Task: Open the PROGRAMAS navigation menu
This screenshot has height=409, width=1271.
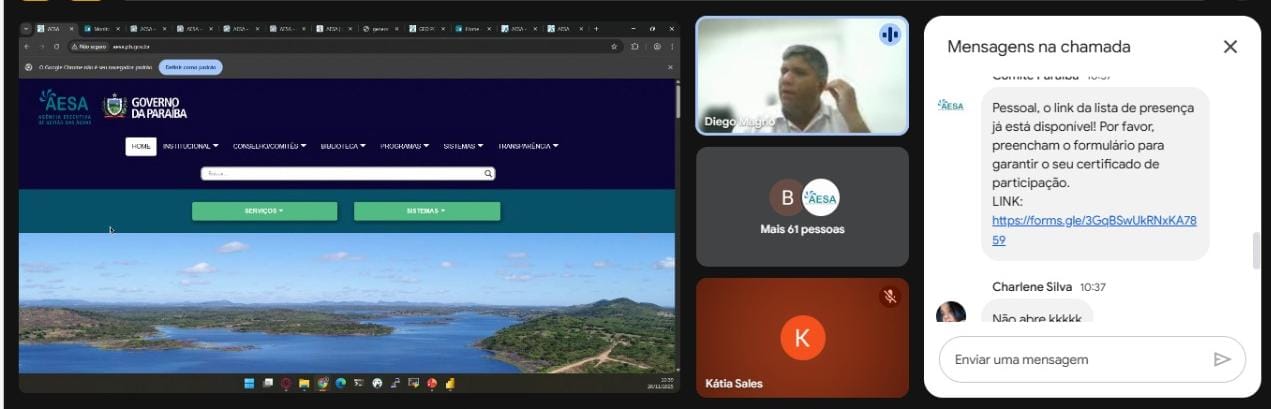Action: coord(404,146)
